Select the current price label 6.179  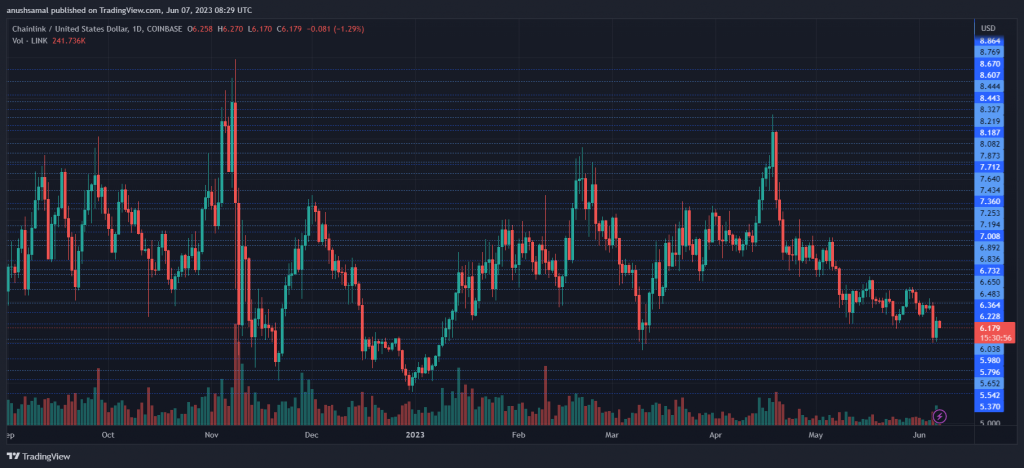pos(988,327)
